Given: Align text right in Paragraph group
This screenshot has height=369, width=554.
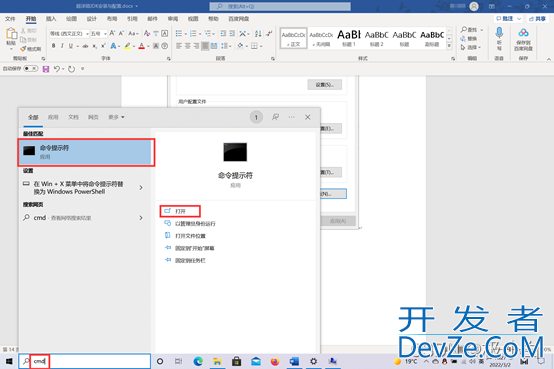Looking at the screenshot, I should (196, 46).
